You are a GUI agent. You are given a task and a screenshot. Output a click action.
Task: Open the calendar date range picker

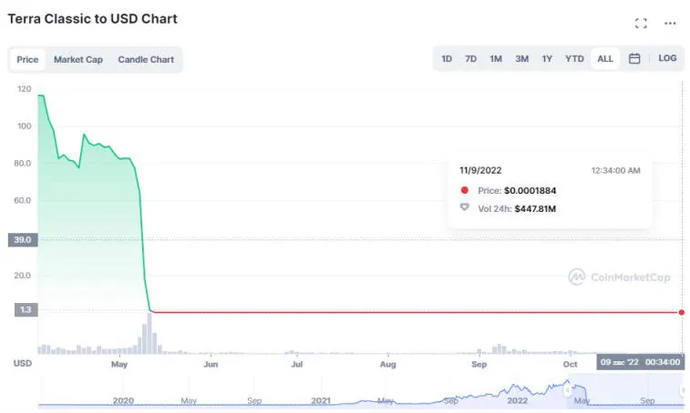point(635,59)
